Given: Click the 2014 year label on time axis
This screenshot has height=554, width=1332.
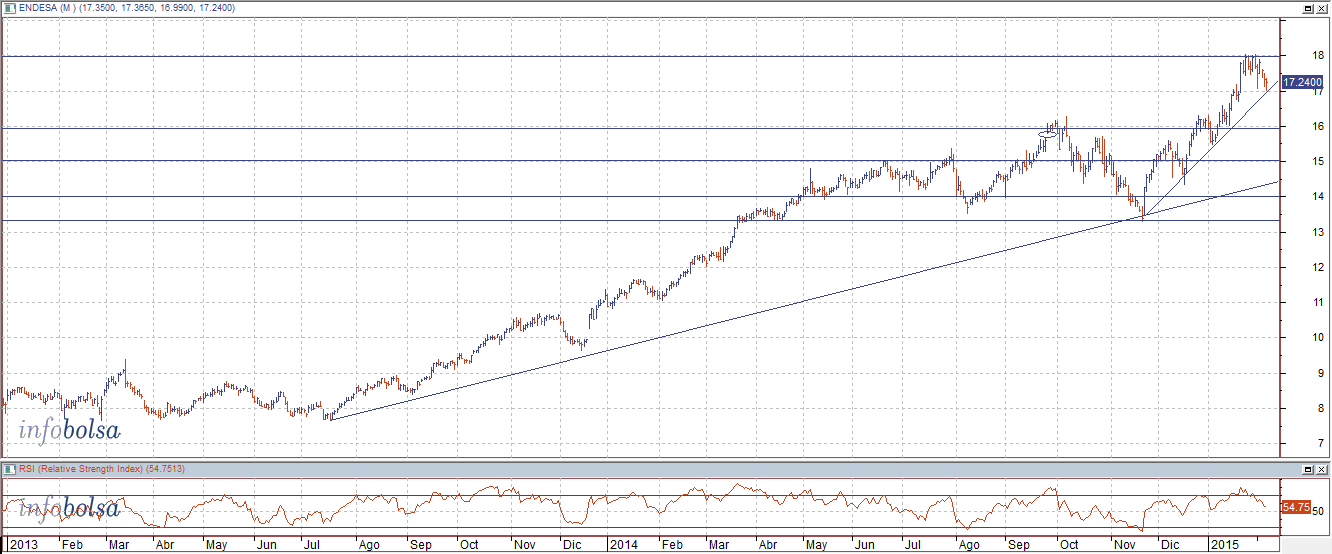Looking at the screenshot, I should pyautogui.click(x=623, y=545).
